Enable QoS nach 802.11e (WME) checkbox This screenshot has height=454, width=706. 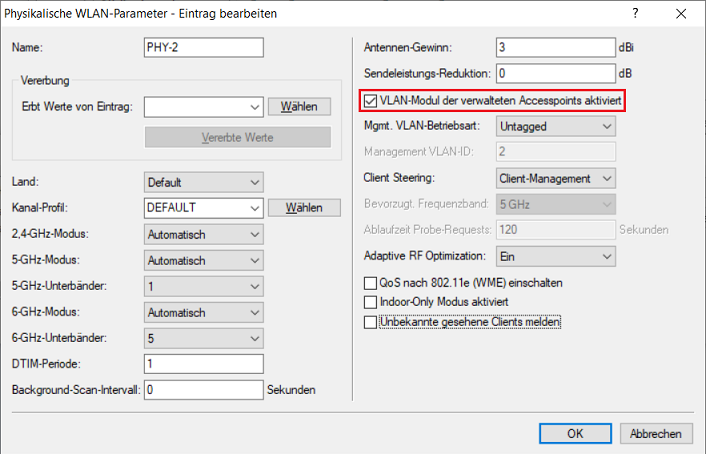coord(372,283)
